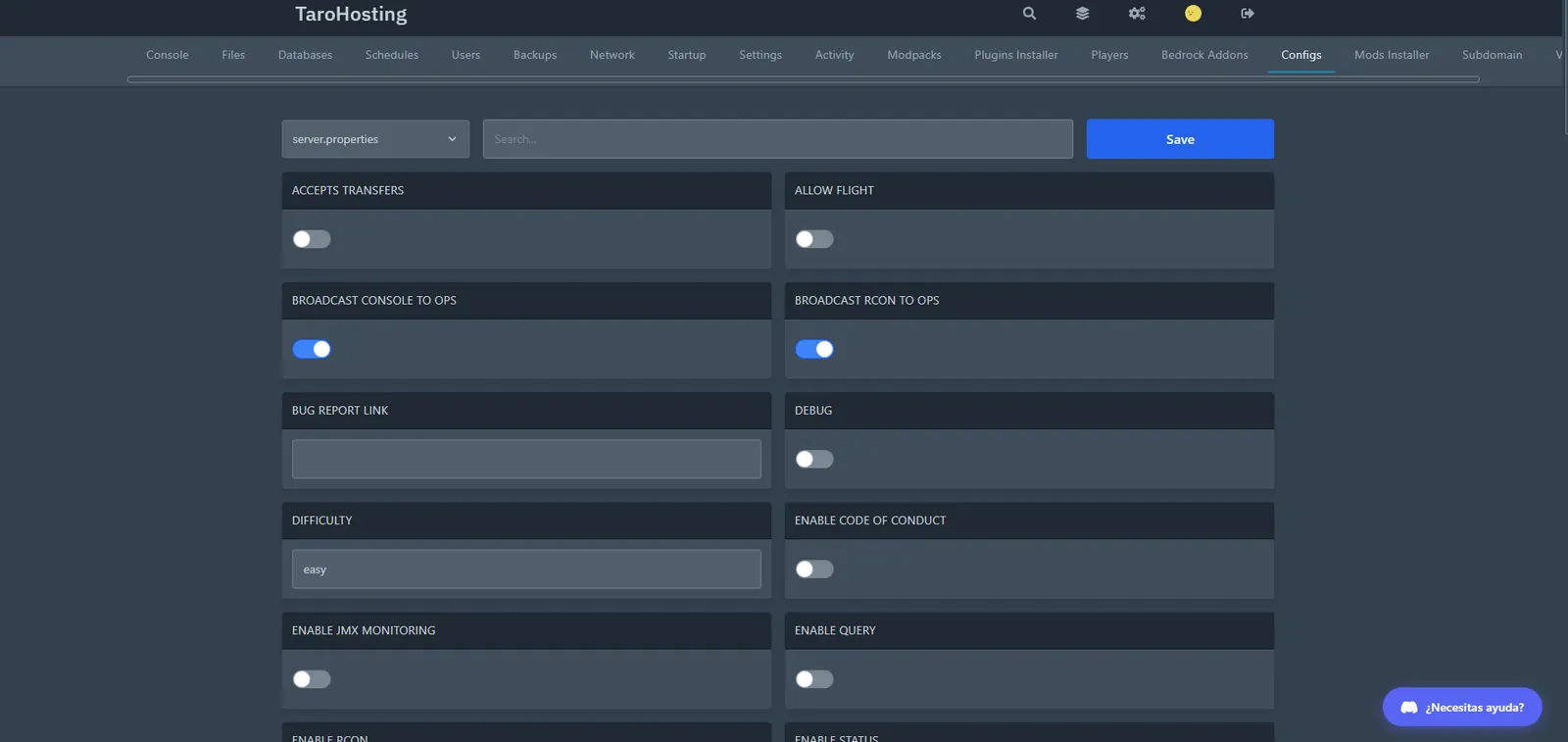The height and width of the screenshot is (742, 1568).
Task: Click the Discord icon in help button
Action: [1409, 708]
